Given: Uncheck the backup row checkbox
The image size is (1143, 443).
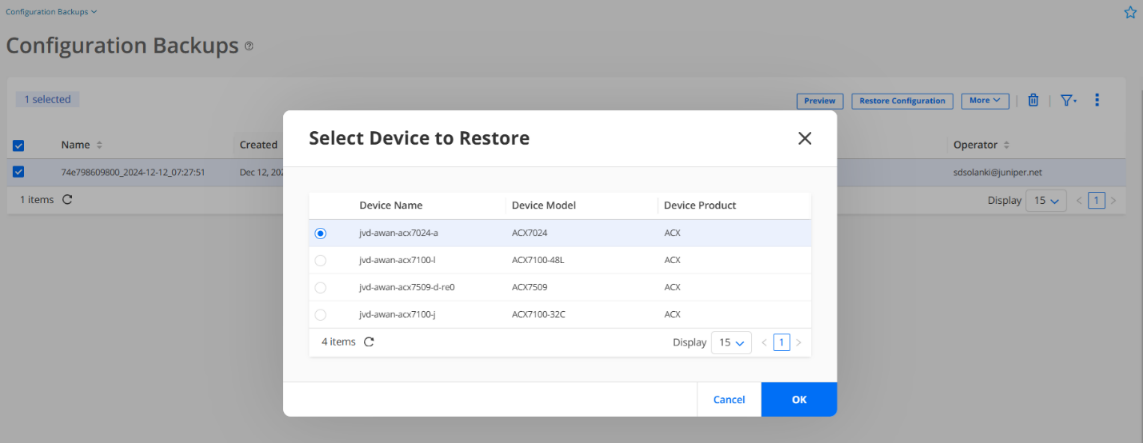Looking at the screenshot, I should point(18,171).
